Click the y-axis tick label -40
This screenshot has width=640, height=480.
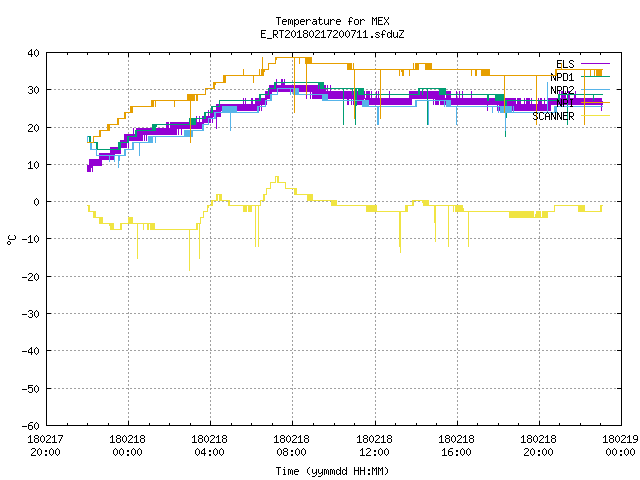[x=31, y=351]
